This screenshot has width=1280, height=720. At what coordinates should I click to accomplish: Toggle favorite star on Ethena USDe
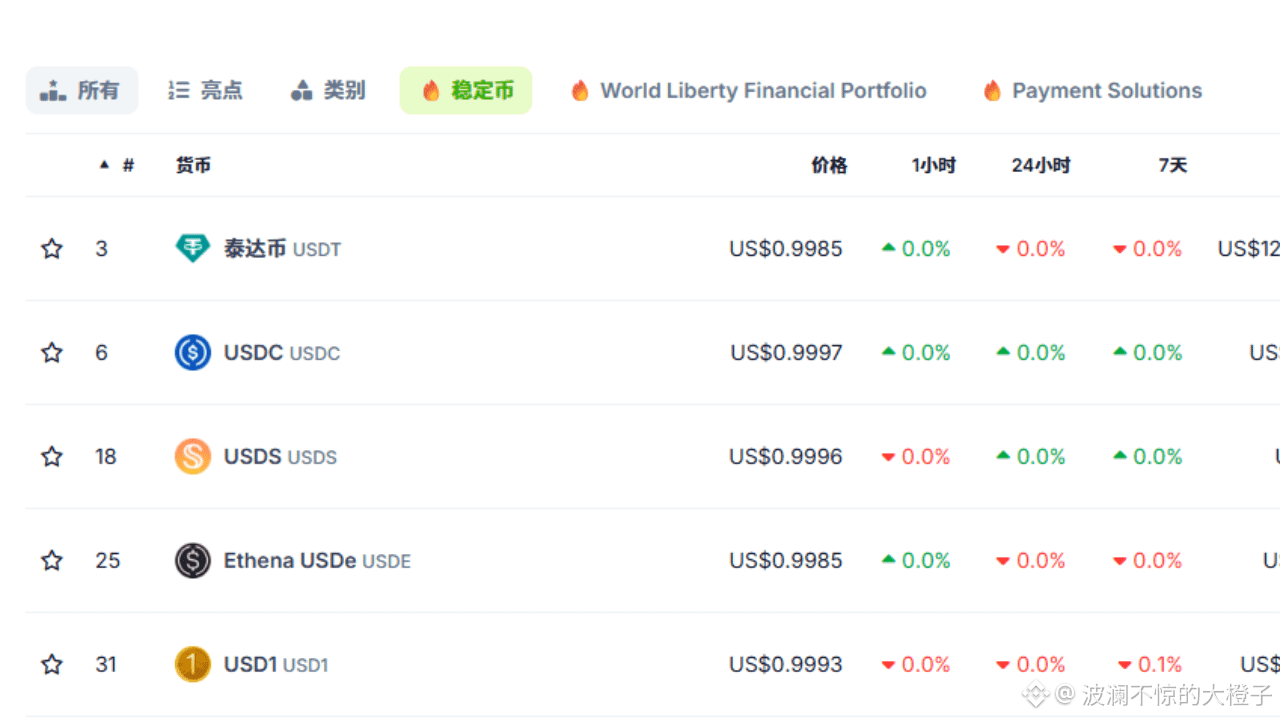(x=52, y=560)
